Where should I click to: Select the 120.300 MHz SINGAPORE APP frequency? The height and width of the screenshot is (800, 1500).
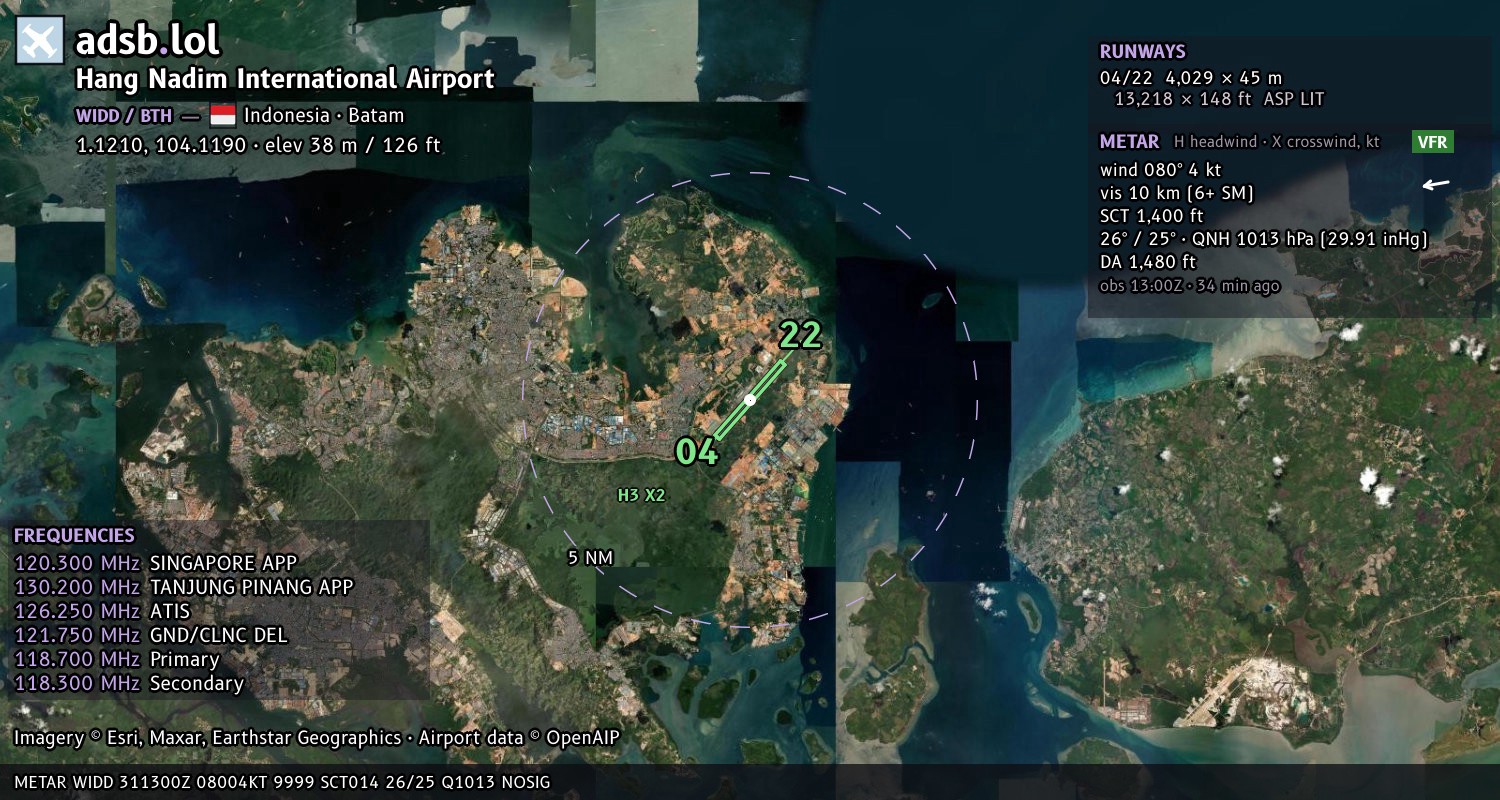click(155, 562)
